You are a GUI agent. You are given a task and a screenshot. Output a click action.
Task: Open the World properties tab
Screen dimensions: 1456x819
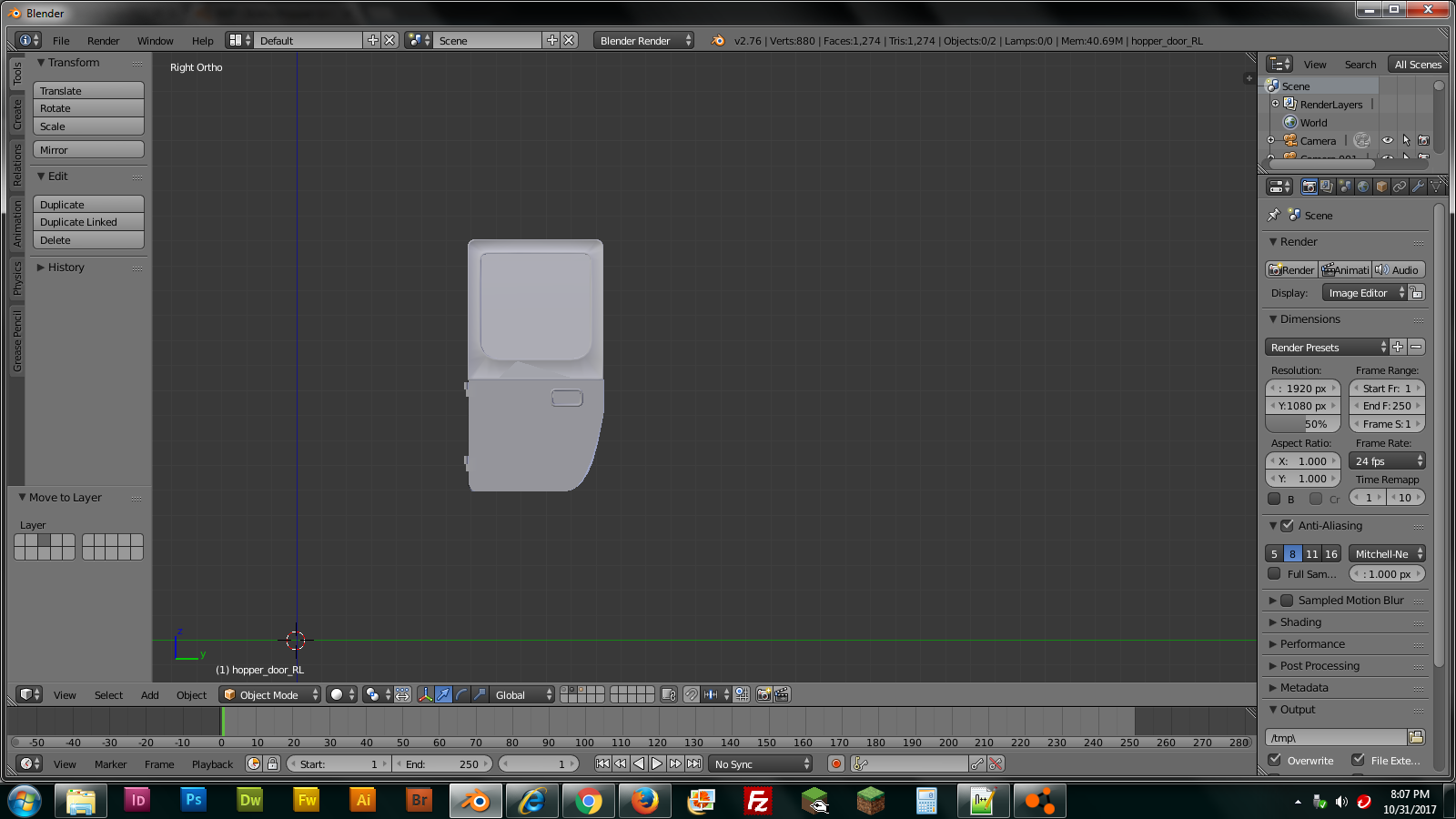(1363, 187)
